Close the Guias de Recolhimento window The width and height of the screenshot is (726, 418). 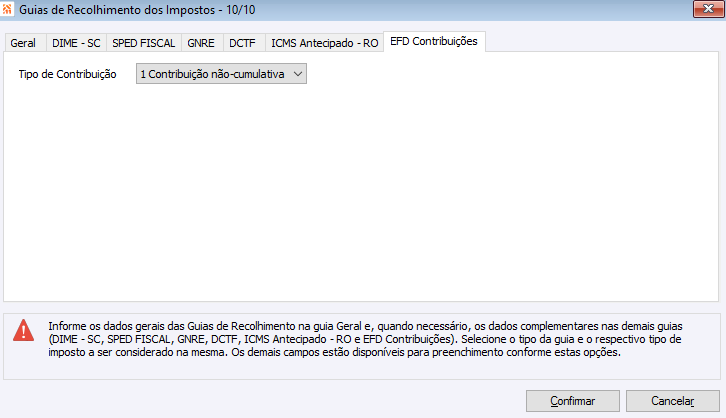(708, 8)
